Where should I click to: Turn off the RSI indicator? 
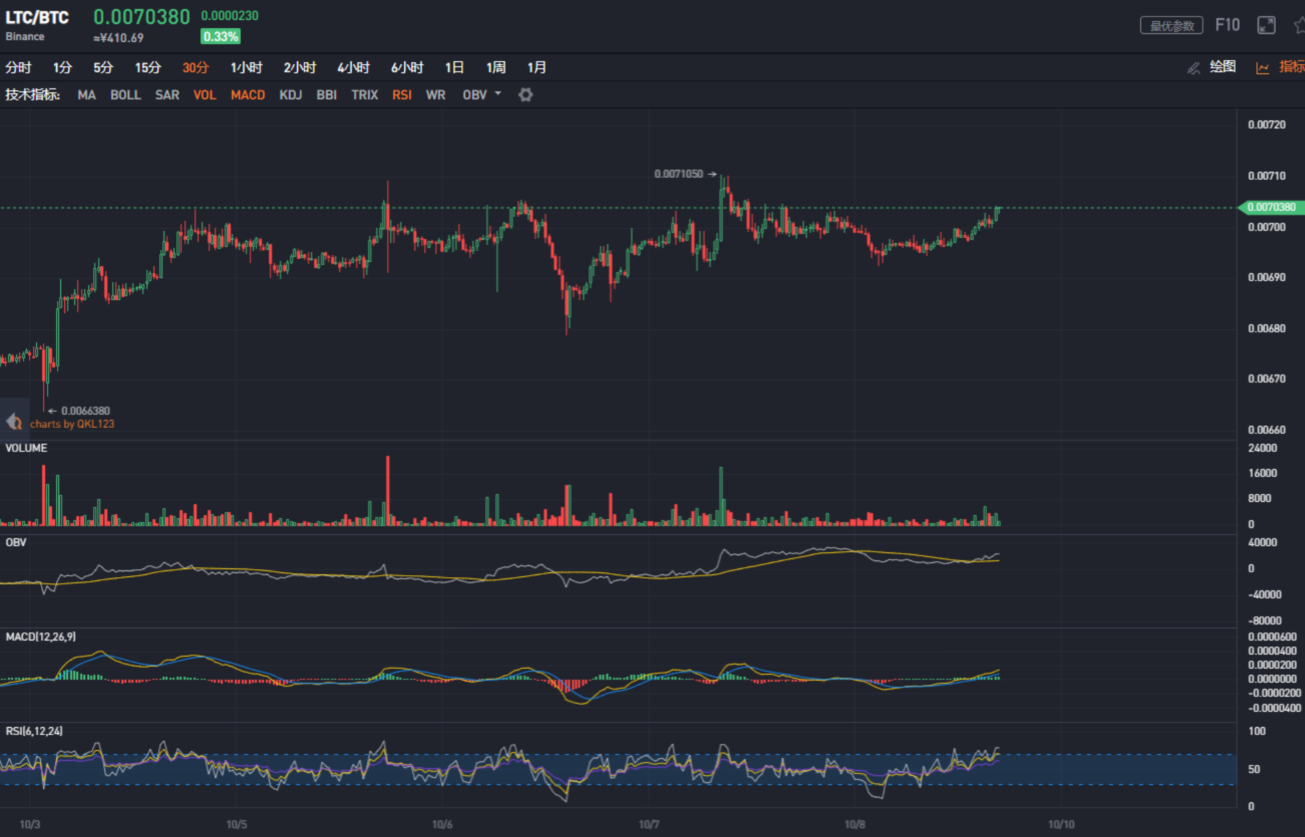point(402,95)
